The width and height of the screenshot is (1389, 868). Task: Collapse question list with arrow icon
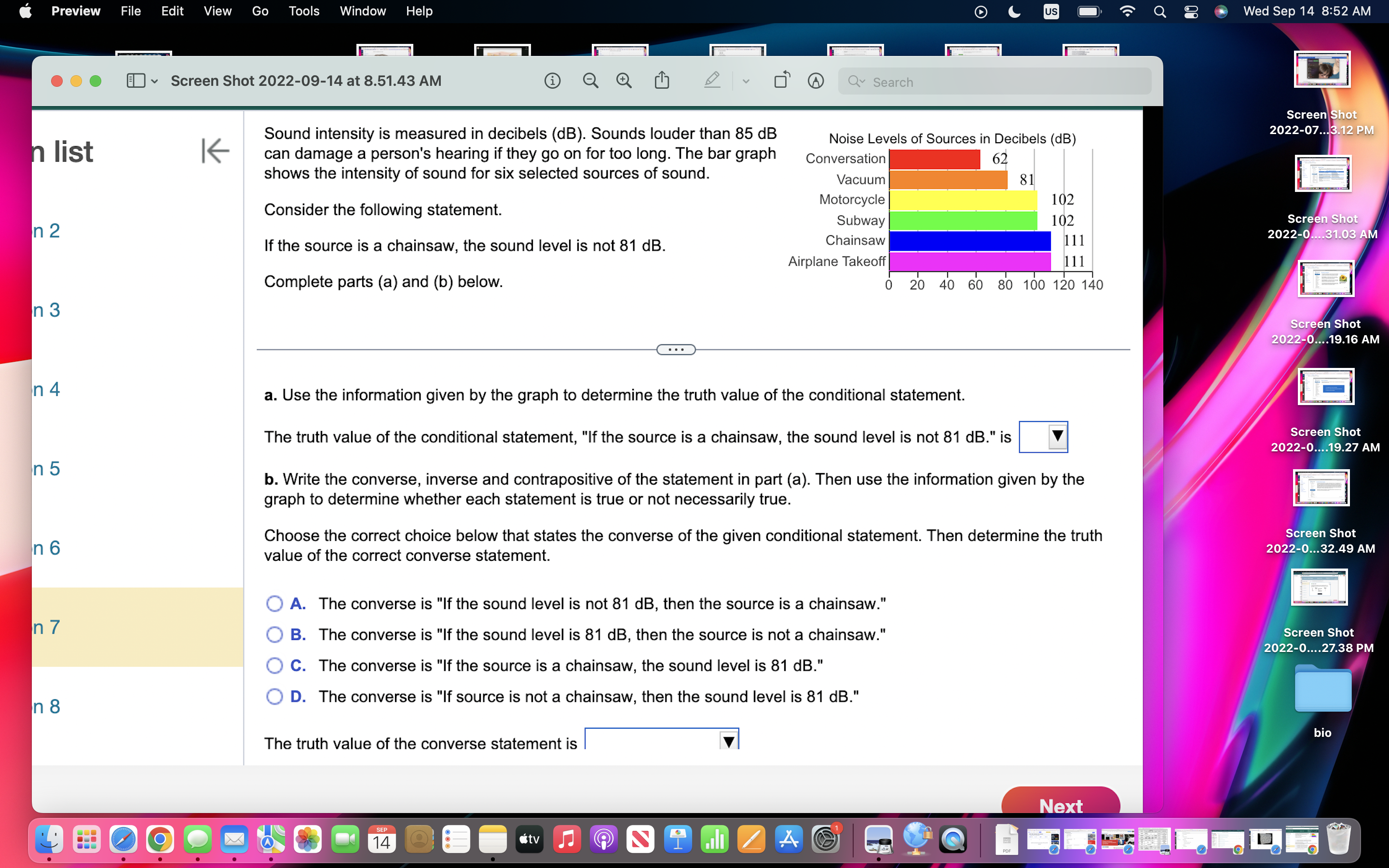coord(215,151)
